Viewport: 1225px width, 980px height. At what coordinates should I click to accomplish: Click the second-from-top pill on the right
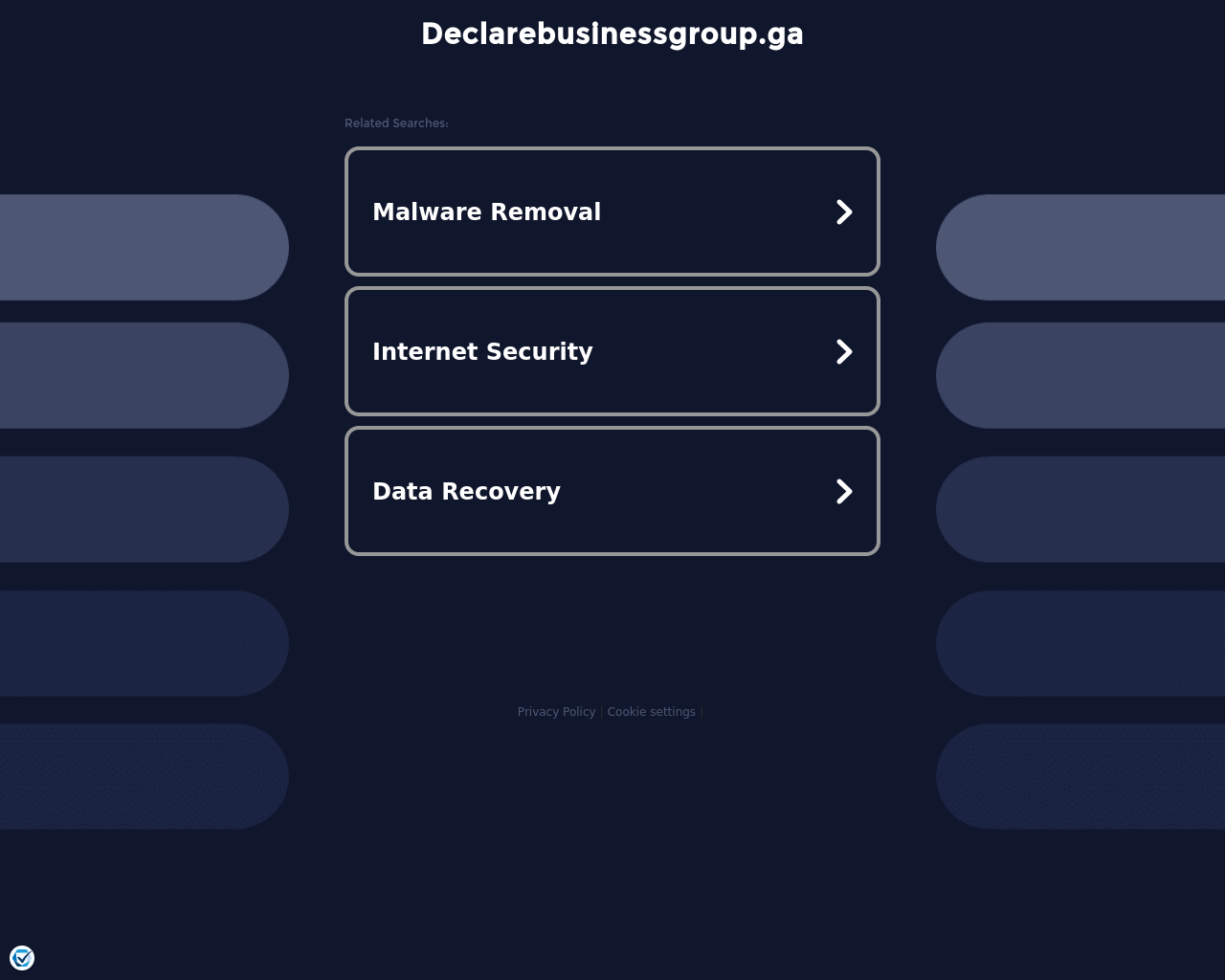[x=1081, y=375]
